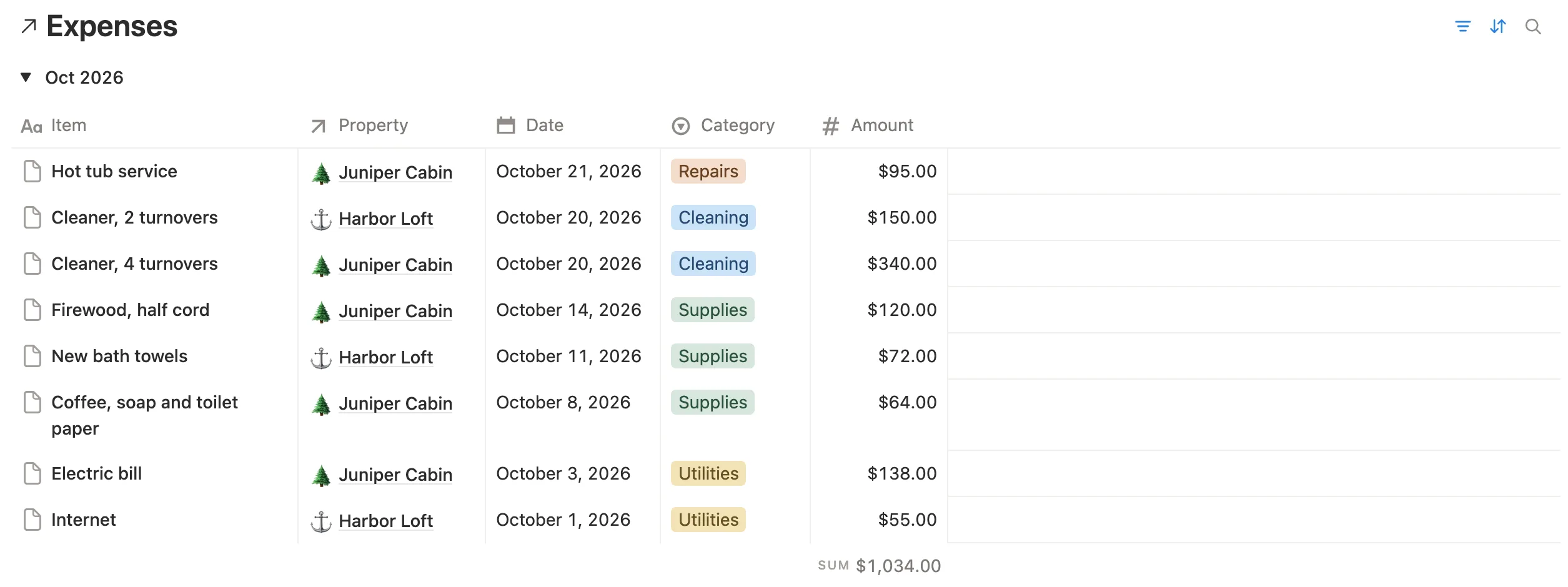Click the Supplies tag in New bath towels row
The width and height of the screenshot is (1568, 587).
pyautogui.click(x=713, y=356)
